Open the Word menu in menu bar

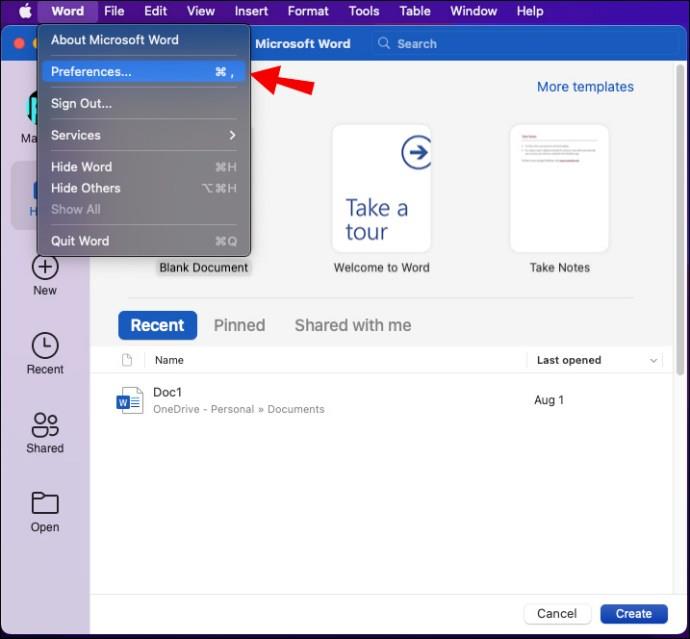(x=67, y=11)
